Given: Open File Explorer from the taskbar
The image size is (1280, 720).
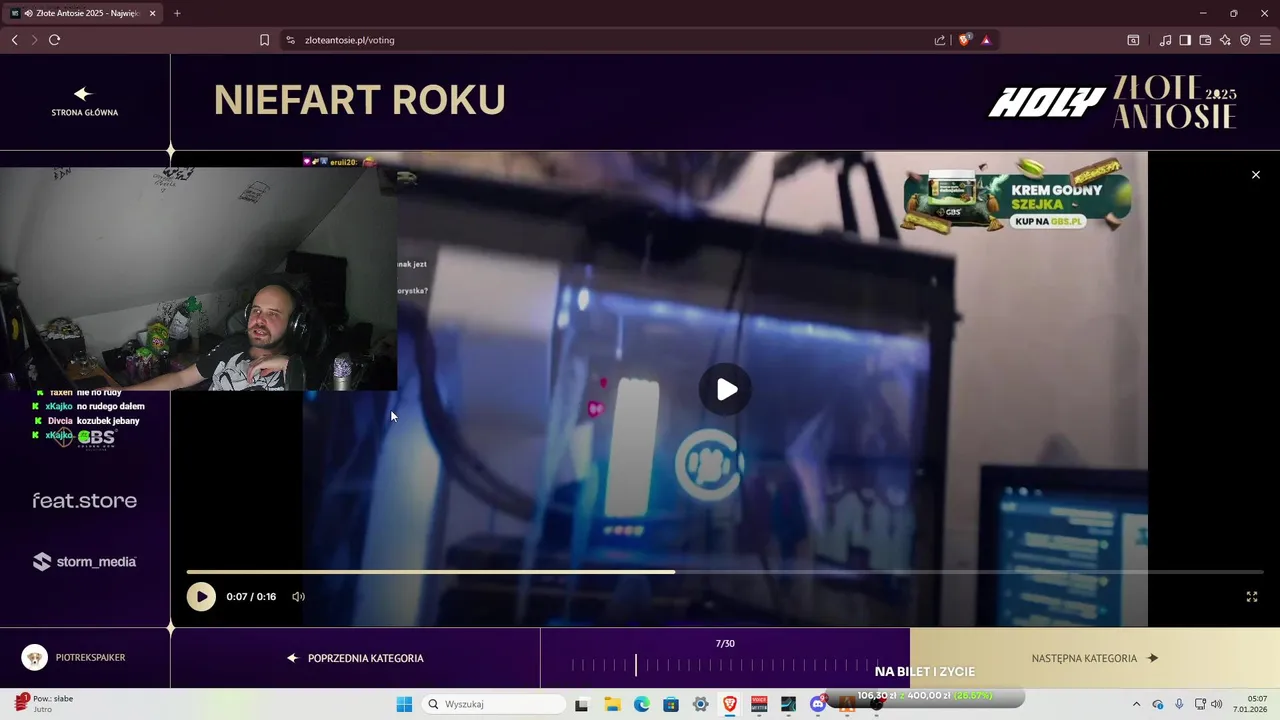Looking at the screenshot, I should pos(612,704).
